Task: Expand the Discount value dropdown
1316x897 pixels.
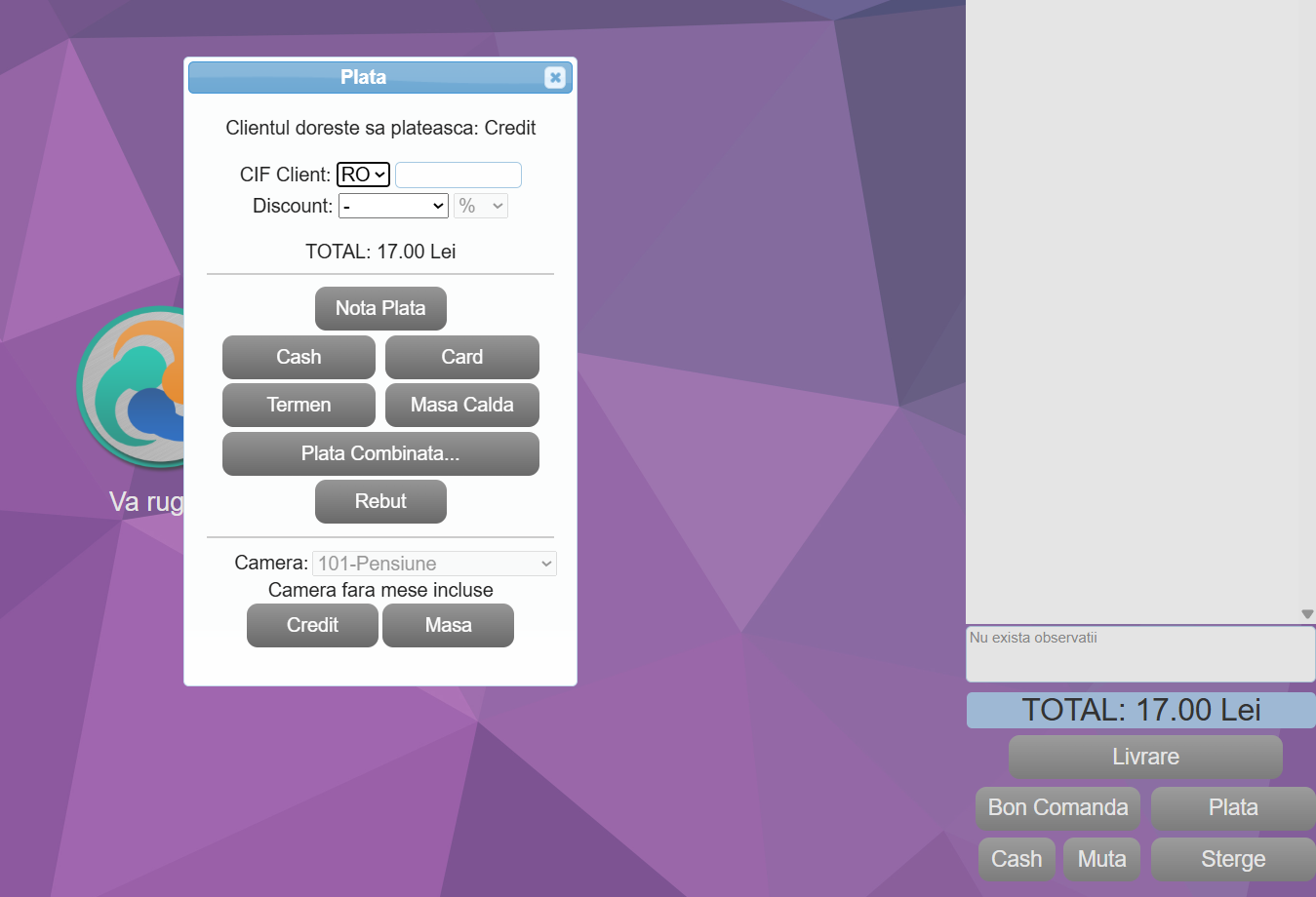Action: [x=393, y=206]
